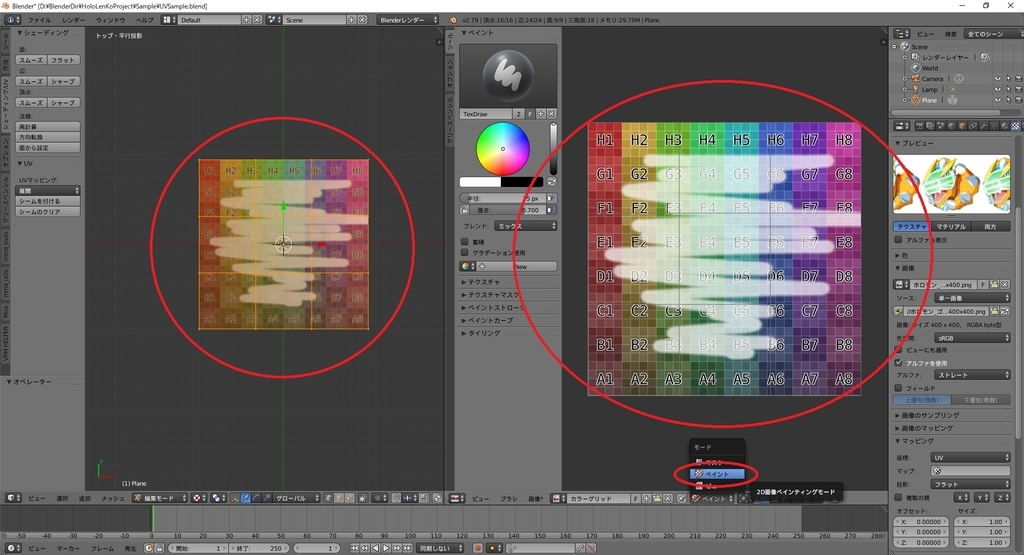Open the メッシュ menu in 3D view header
The image size is (1024, 555).
(x=112, y=498)
